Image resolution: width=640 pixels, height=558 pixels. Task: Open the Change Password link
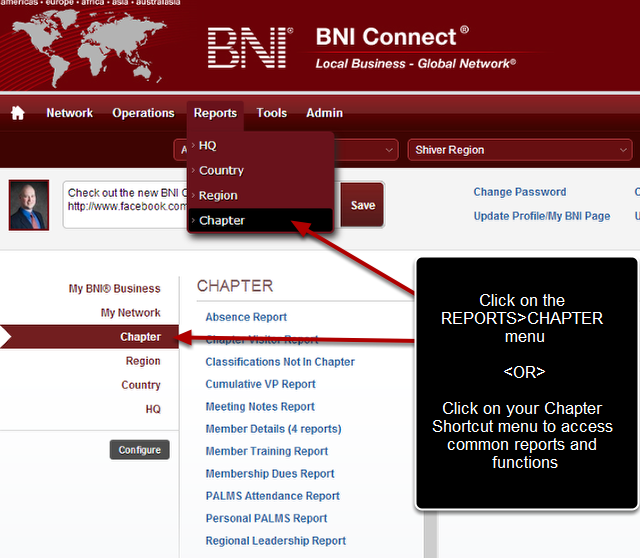[519, 192]
